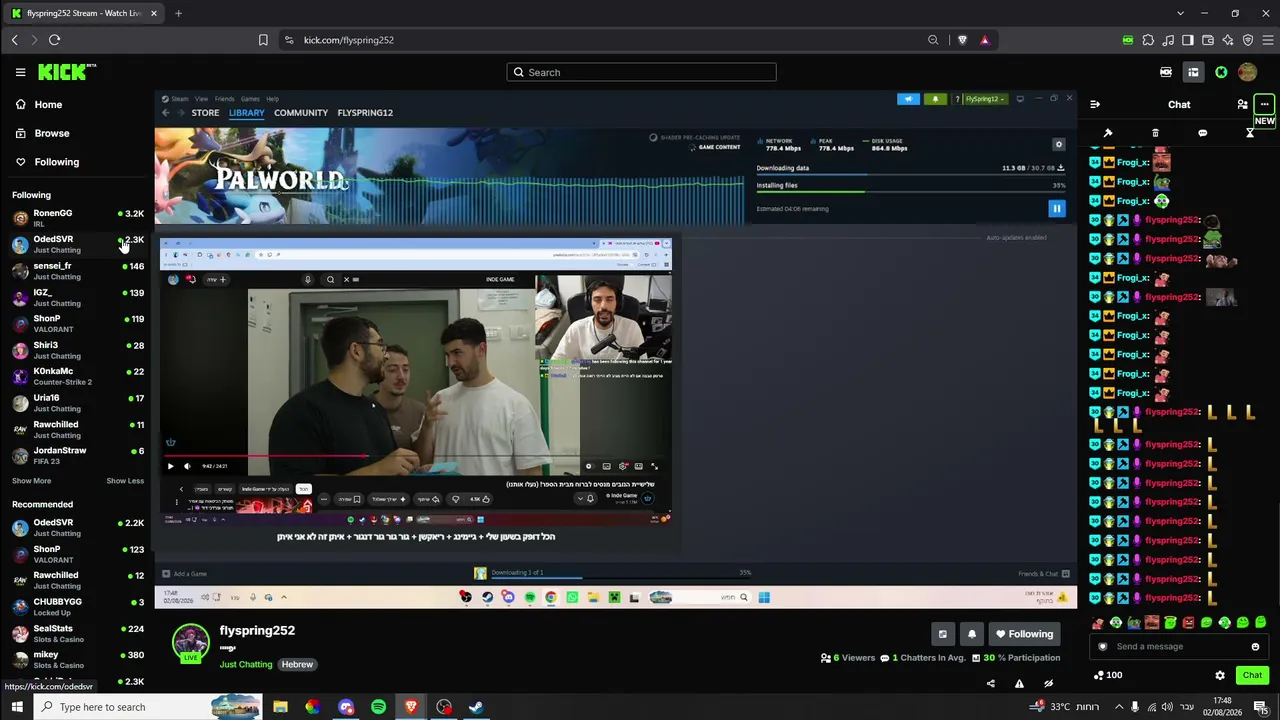Open the Windows Start menu
Viewport: 1280px width, 720px height.
click(x=16, y=707)
